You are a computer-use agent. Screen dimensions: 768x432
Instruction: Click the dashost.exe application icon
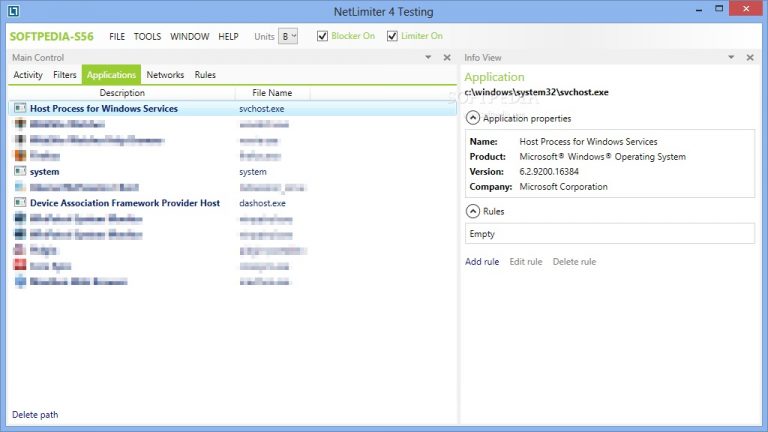[19, 203]
